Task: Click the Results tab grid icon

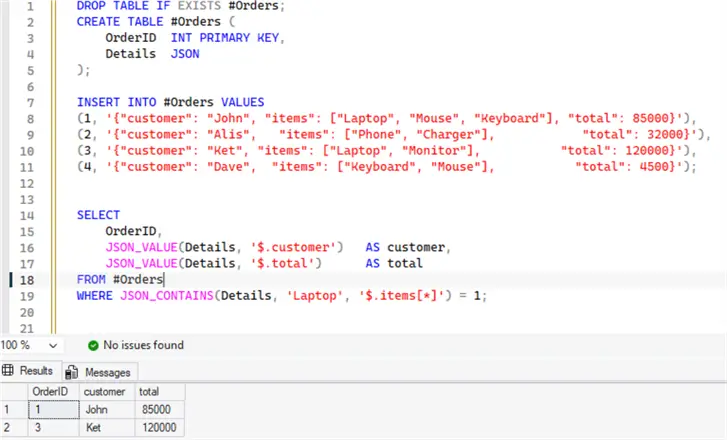Action: click(x=8, y=370)
